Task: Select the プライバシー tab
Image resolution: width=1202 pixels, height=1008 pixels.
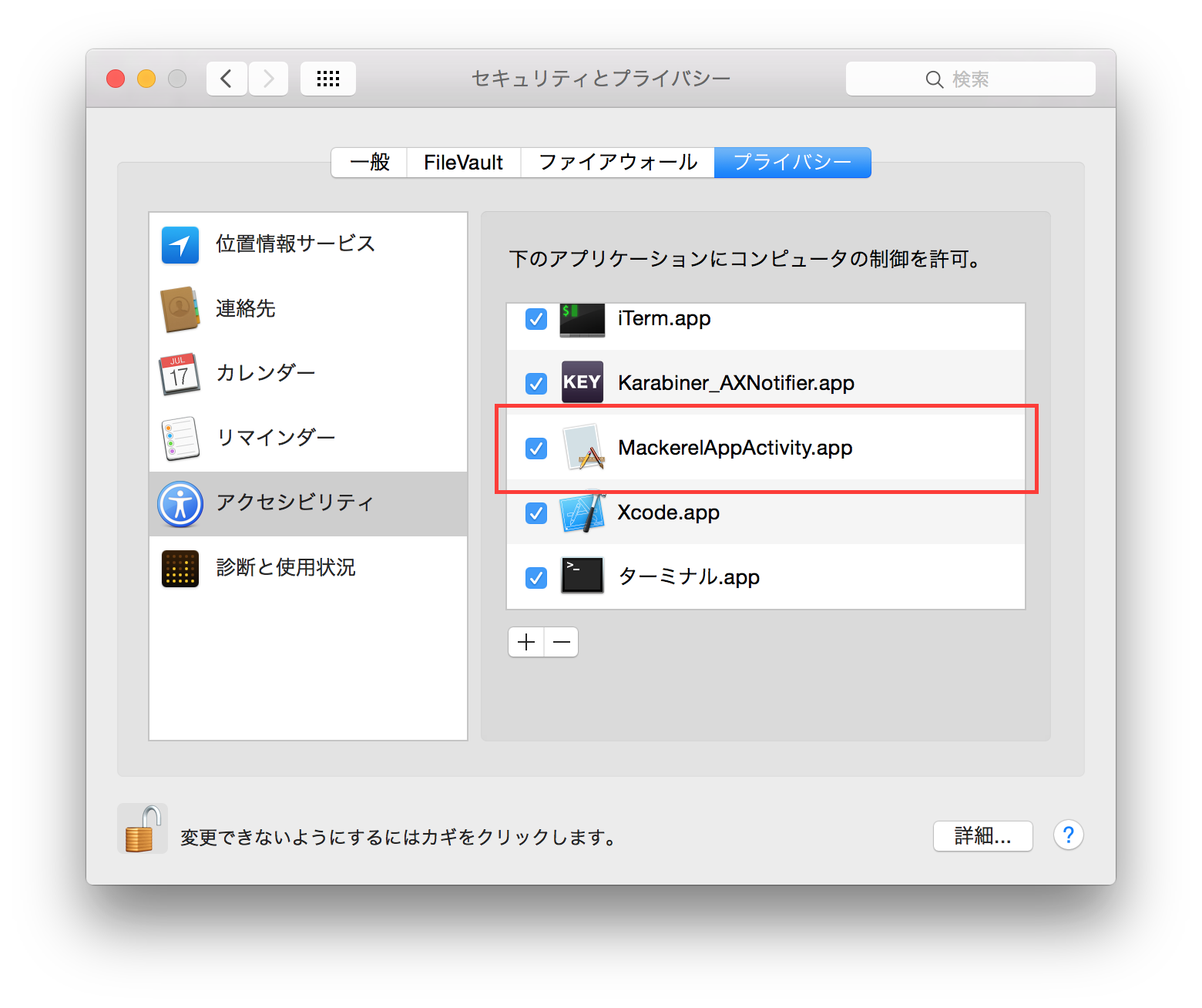Action: point(793,163)
